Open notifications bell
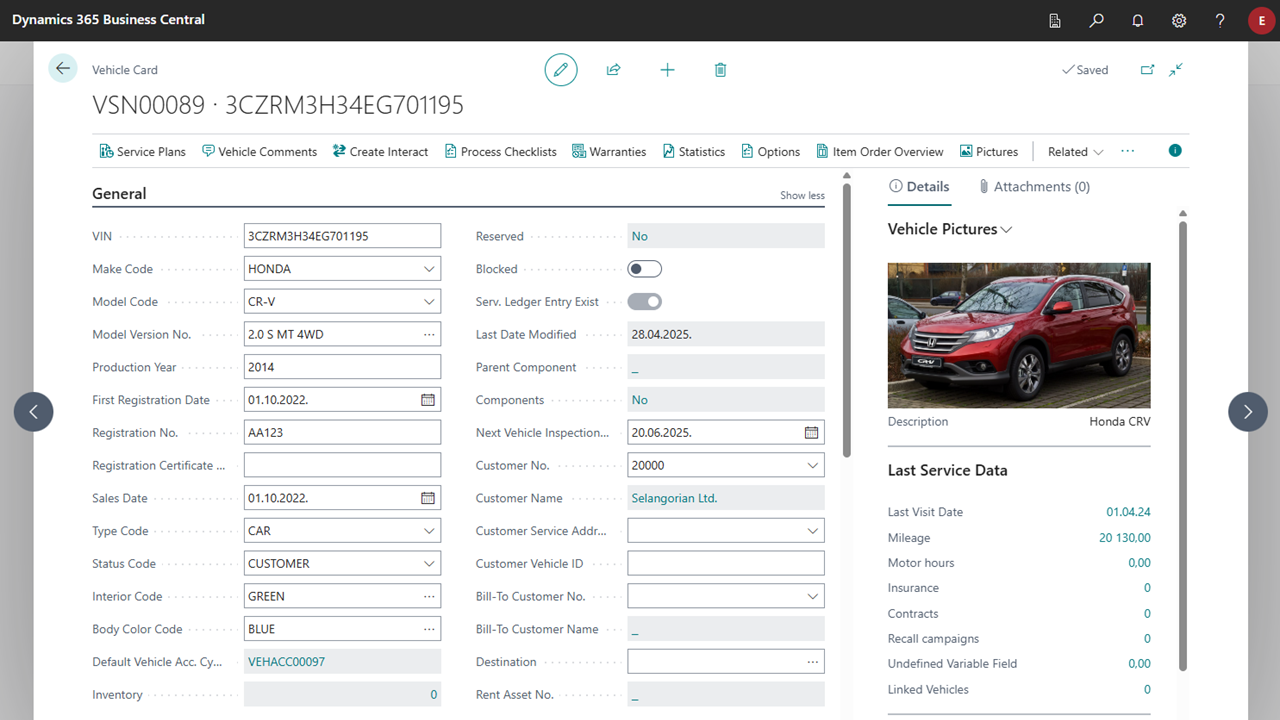 1138,20
